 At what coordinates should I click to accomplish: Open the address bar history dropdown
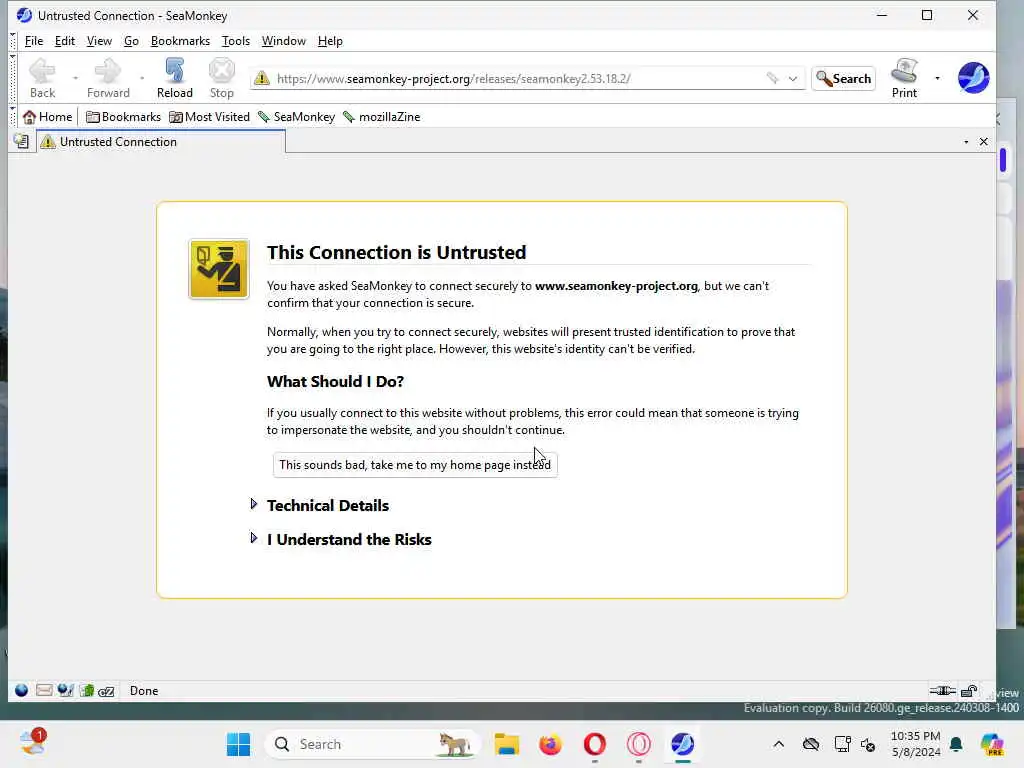(x=793, y=78)
